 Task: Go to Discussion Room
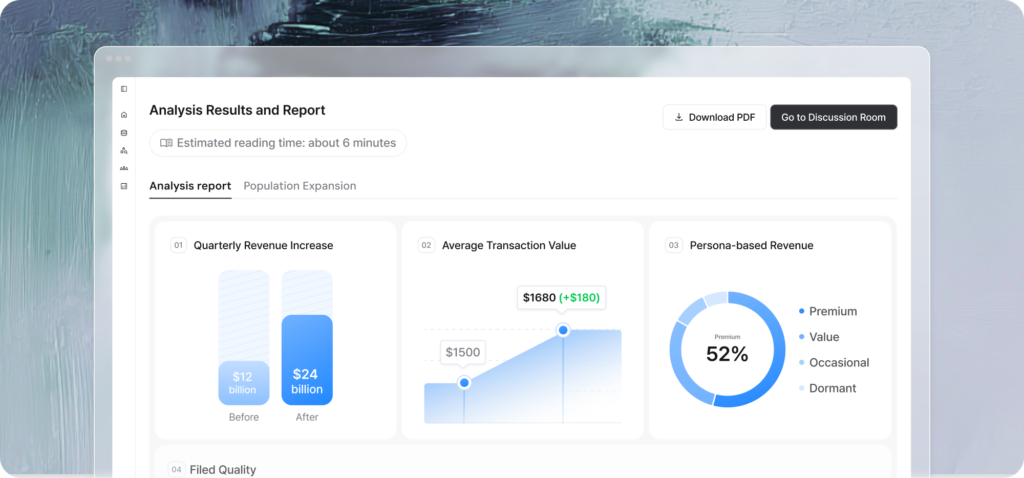tap(833, 117)
